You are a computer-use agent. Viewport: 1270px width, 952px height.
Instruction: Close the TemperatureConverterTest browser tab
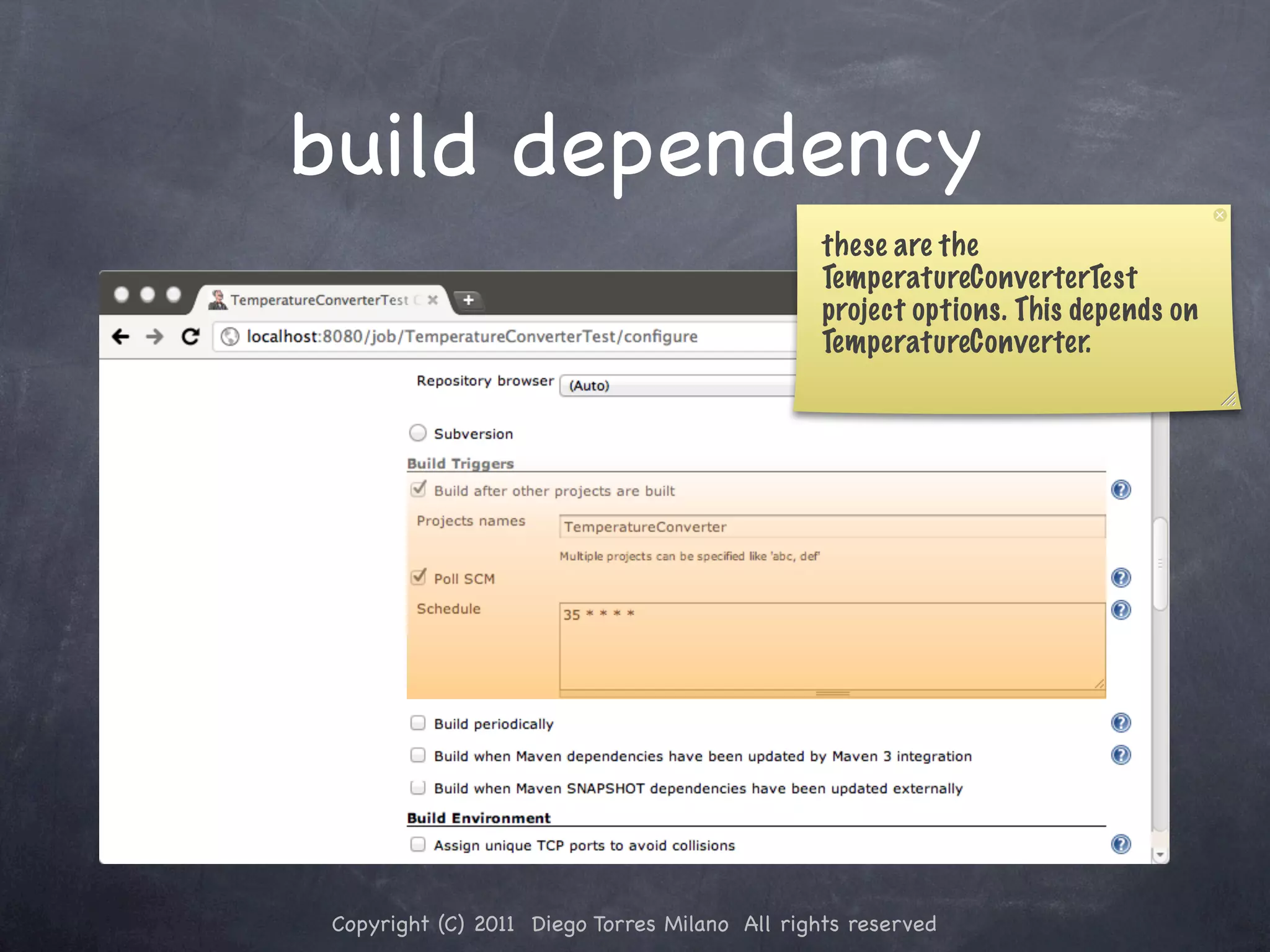tap(433, 300)
